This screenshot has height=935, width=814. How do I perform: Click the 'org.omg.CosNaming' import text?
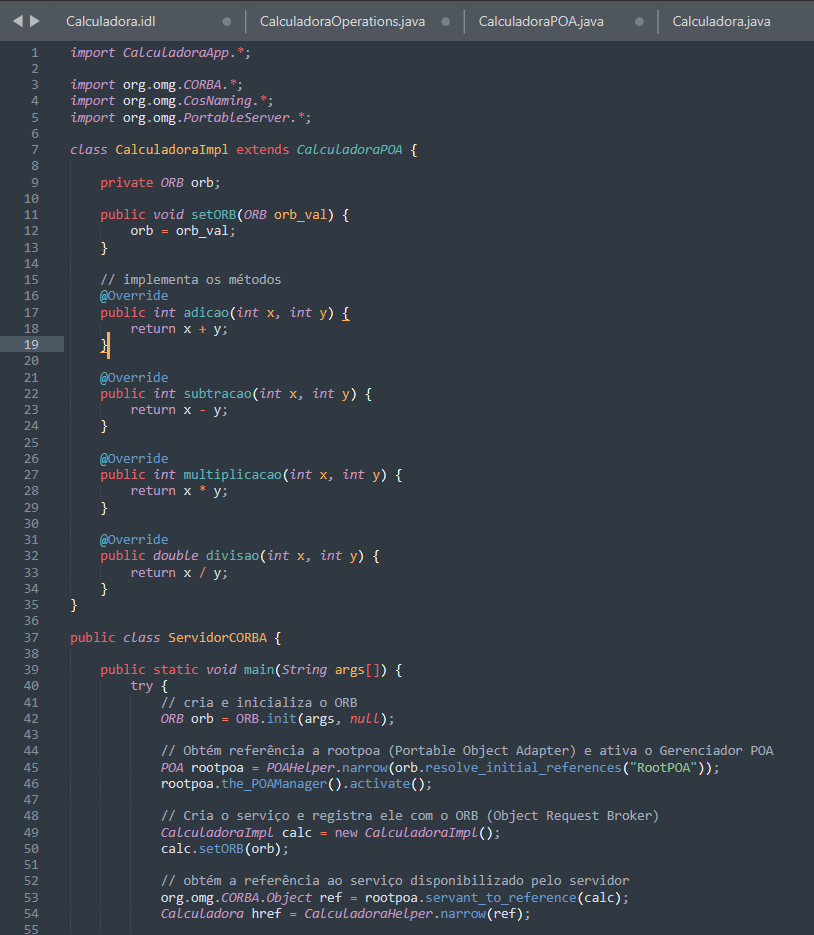(187, 101)
